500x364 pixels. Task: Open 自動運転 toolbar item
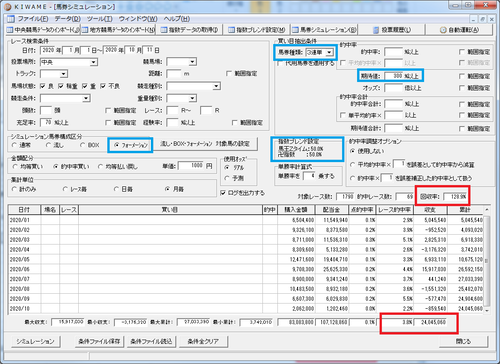click(459, 30)
